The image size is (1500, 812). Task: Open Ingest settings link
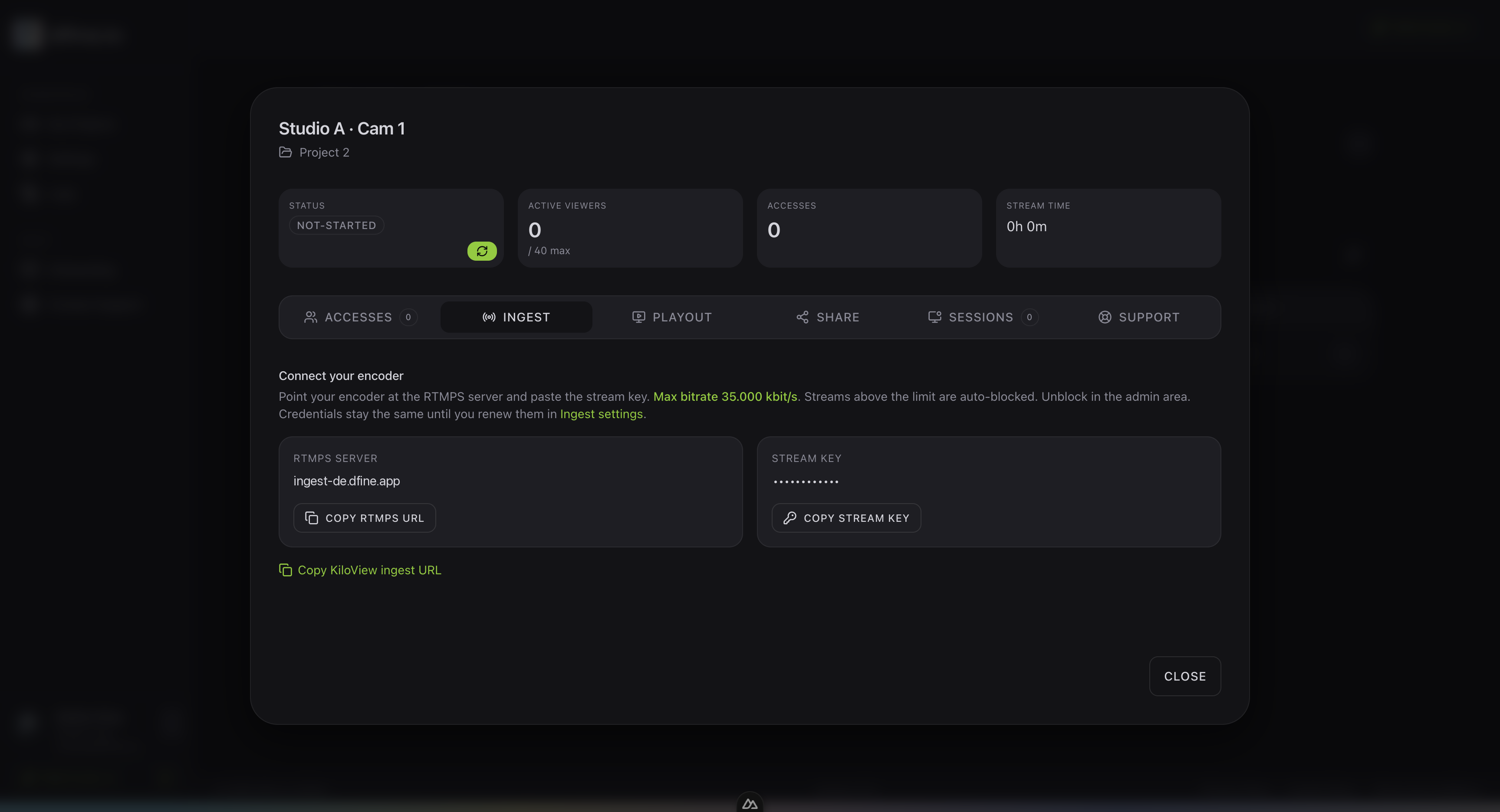point(601,414)
